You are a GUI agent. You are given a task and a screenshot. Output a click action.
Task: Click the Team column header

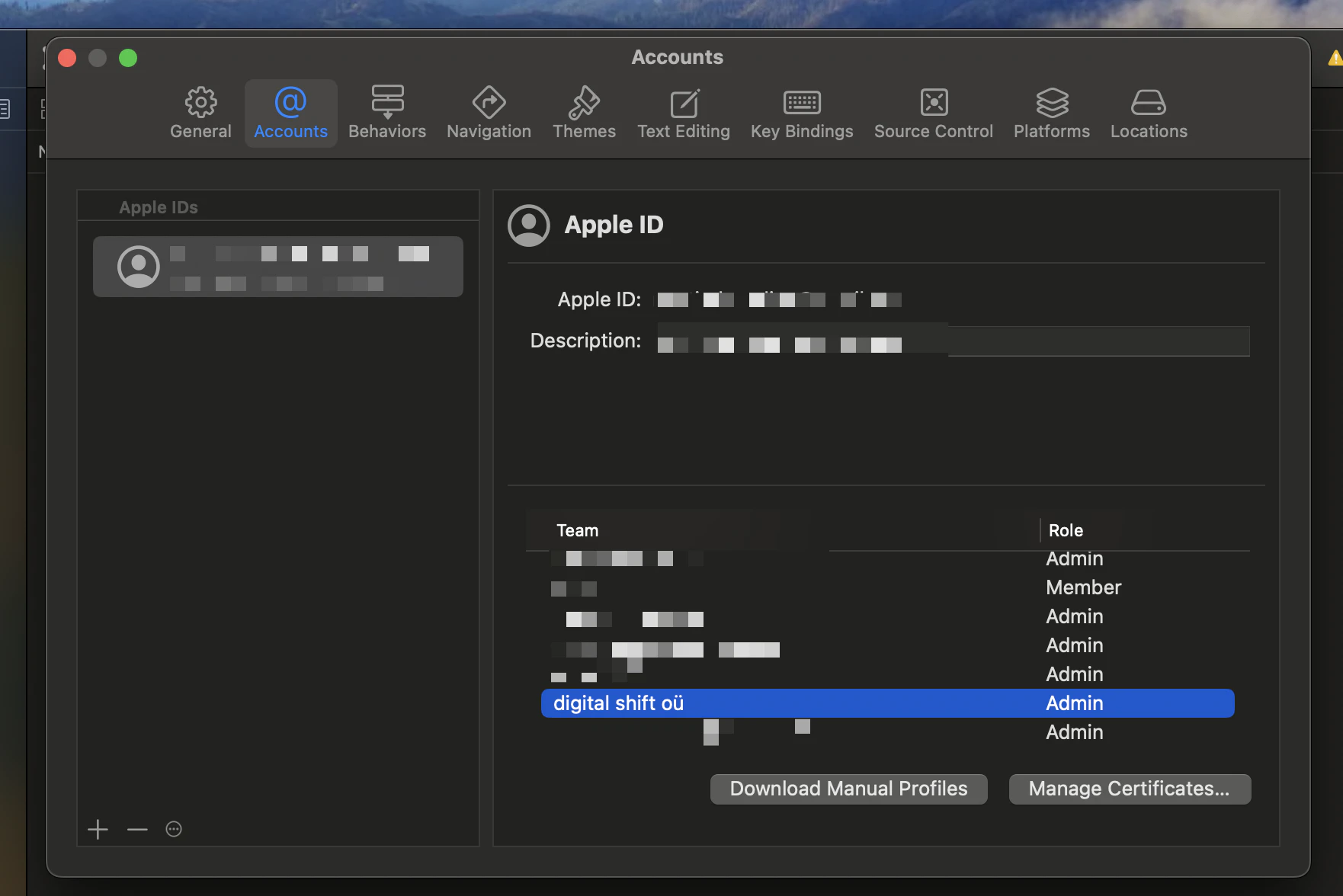coord(577,530)
